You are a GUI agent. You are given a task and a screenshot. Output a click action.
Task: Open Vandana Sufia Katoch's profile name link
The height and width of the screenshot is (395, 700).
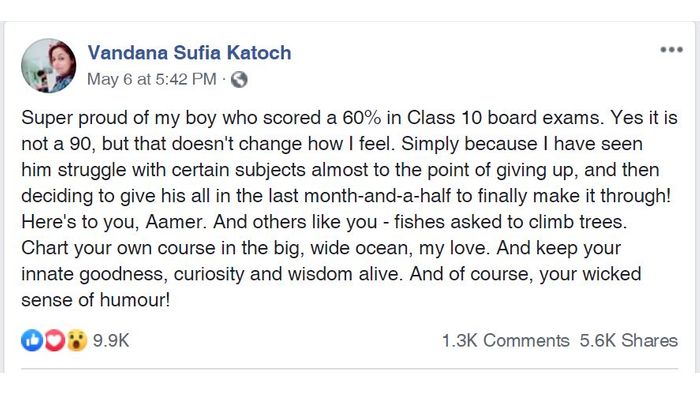tap(189, 53)
